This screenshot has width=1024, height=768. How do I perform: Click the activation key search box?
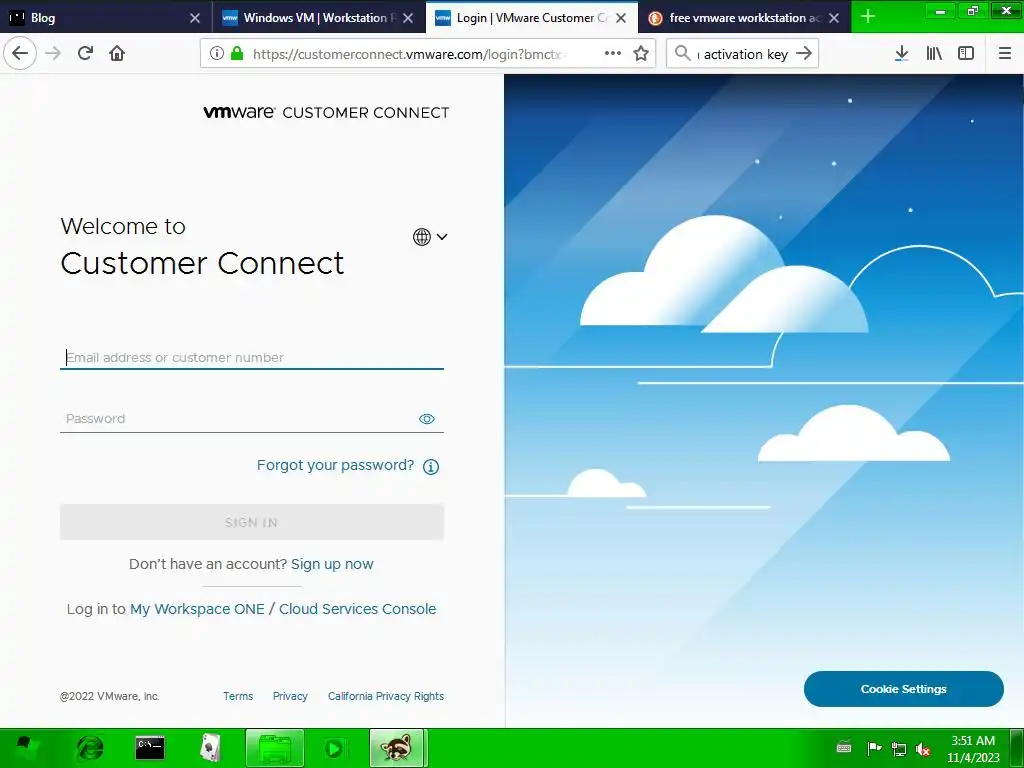(743, 54)
